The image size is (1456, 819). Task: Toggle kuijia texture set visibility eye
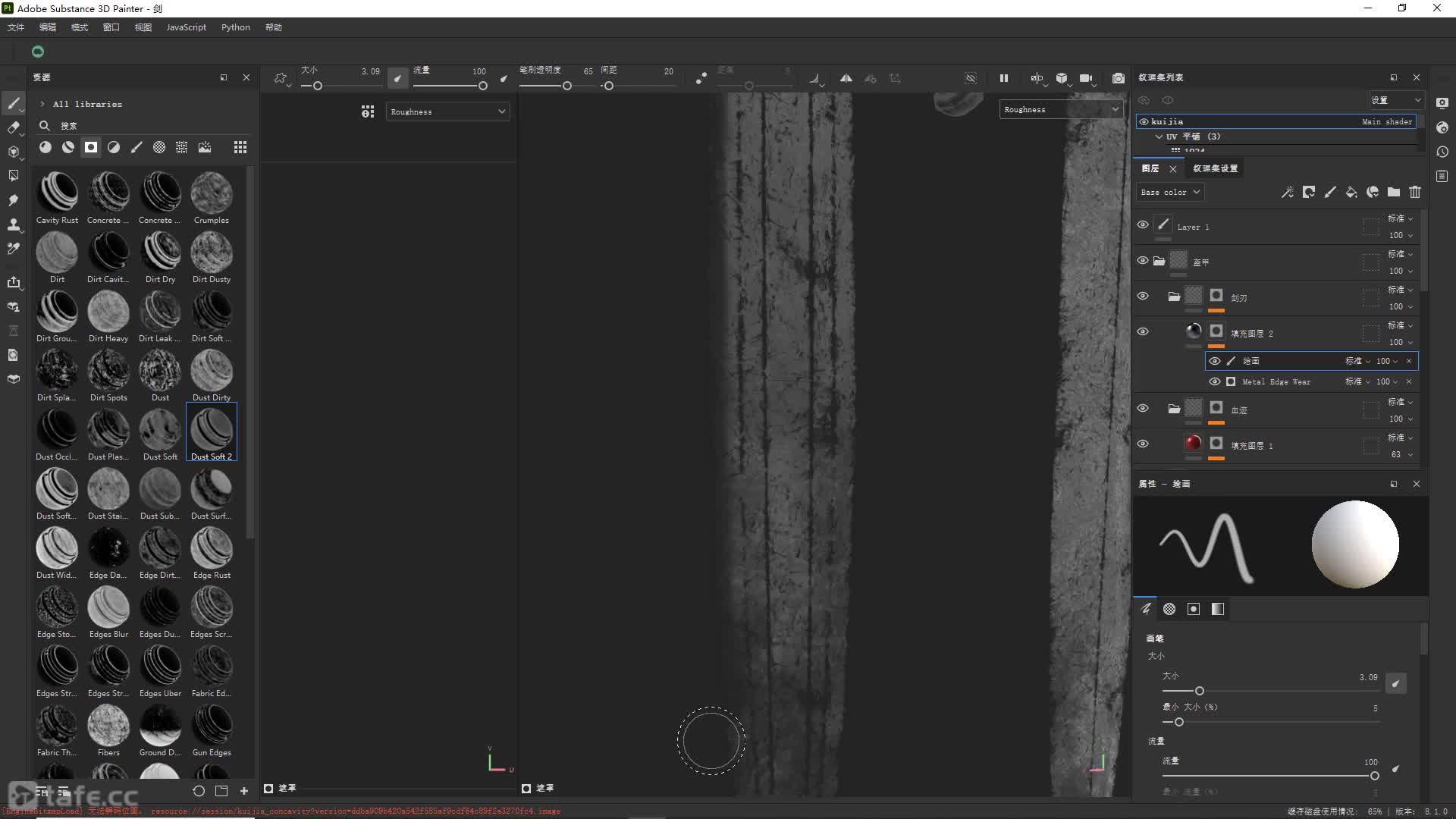click(1144, 121)
